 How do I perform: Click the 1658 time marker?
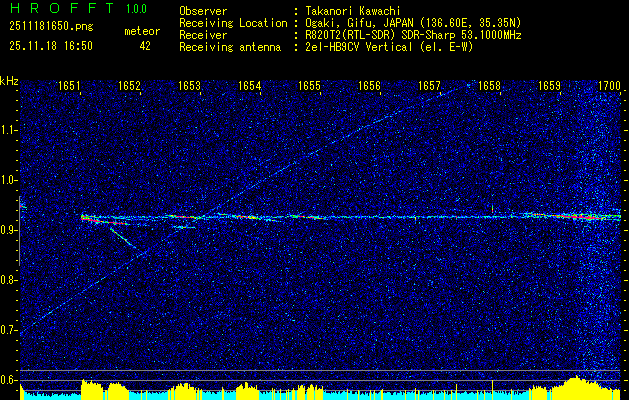(x=489, y=85)
